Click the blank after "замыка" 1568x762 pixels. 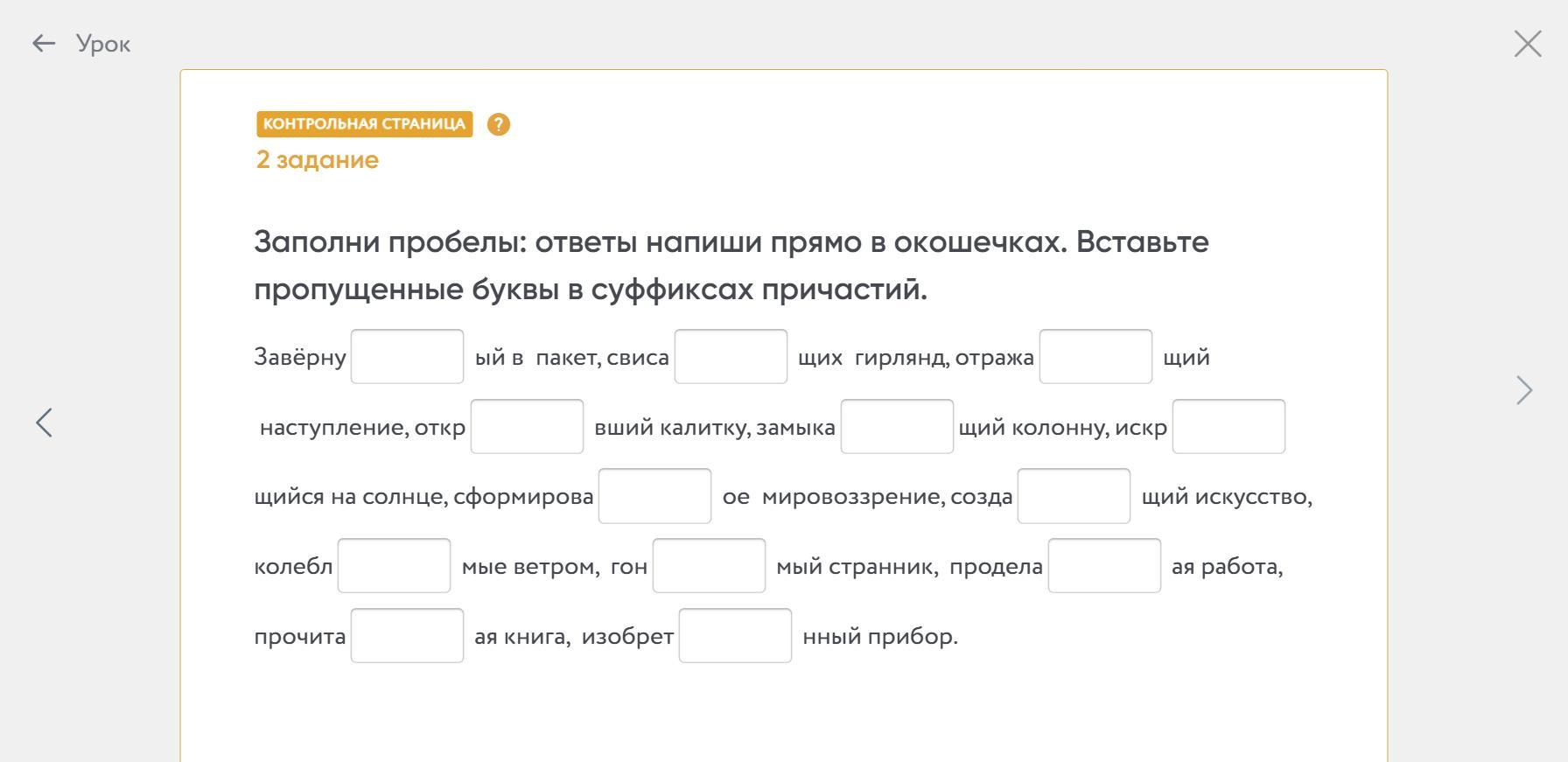pos(897,427)
